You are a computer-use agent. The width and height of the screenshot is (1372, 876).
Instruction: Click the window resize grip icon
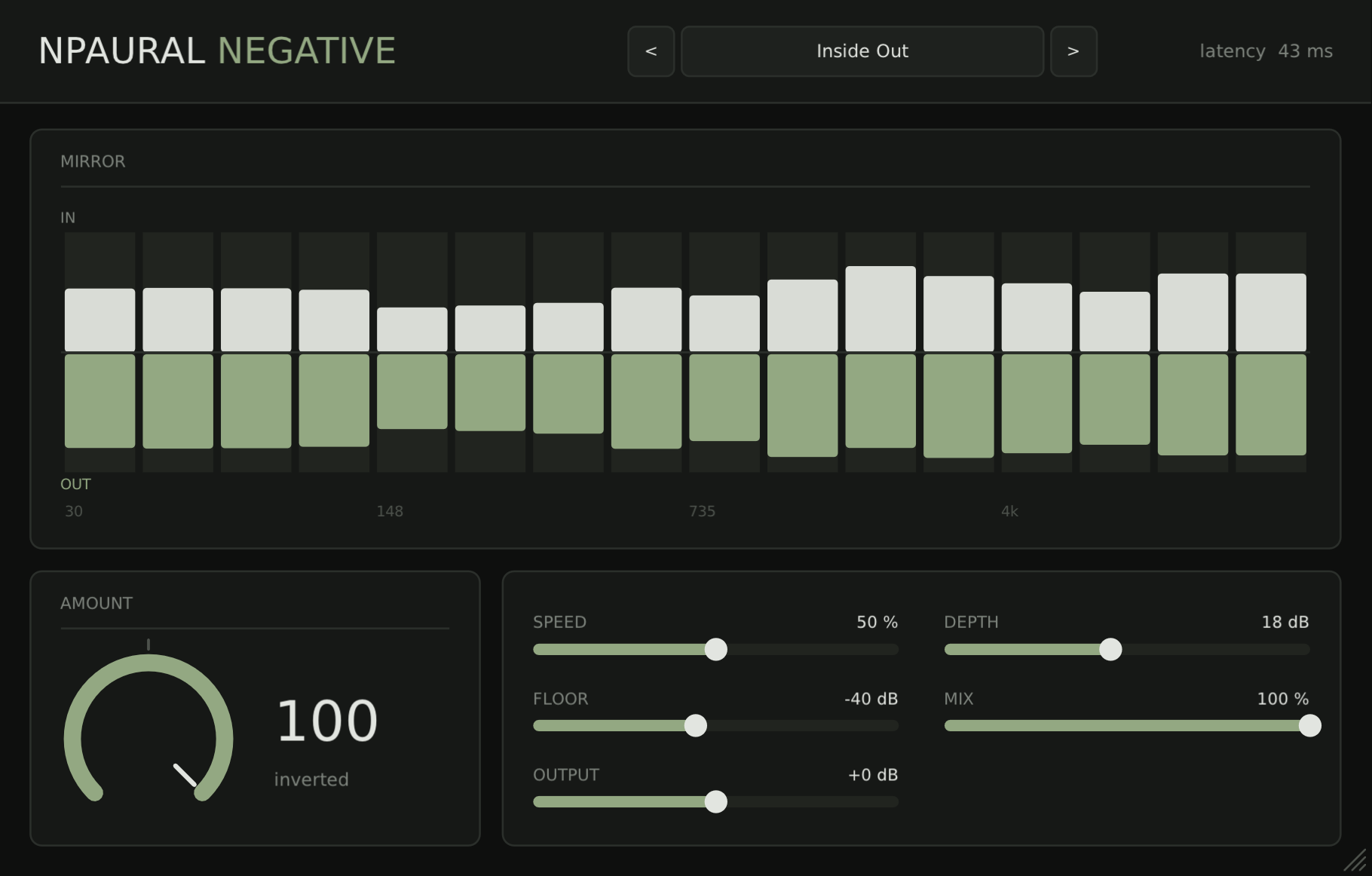point(1355,860)
